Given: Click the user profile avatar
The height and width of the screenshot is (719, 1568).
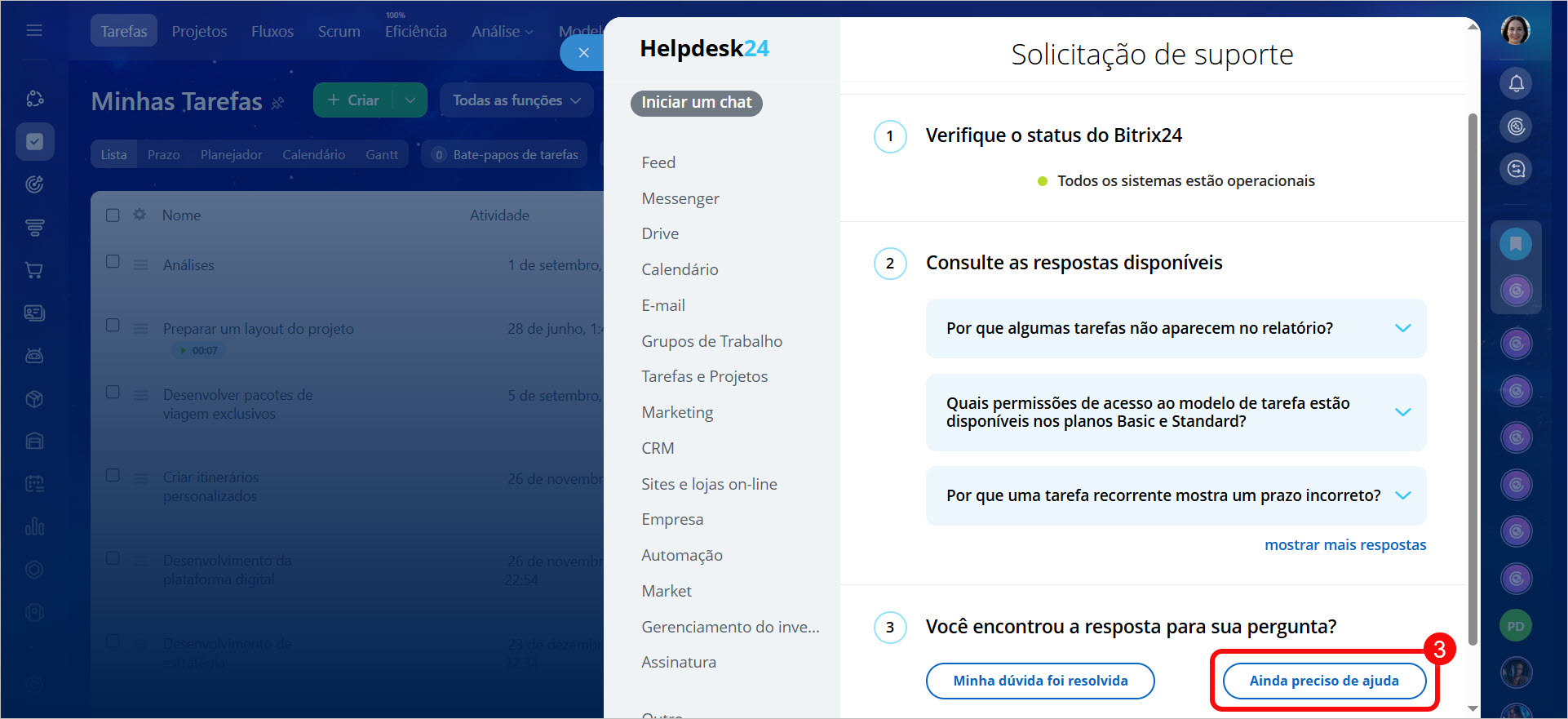Looking at the screenshot, I should 1515,31.
